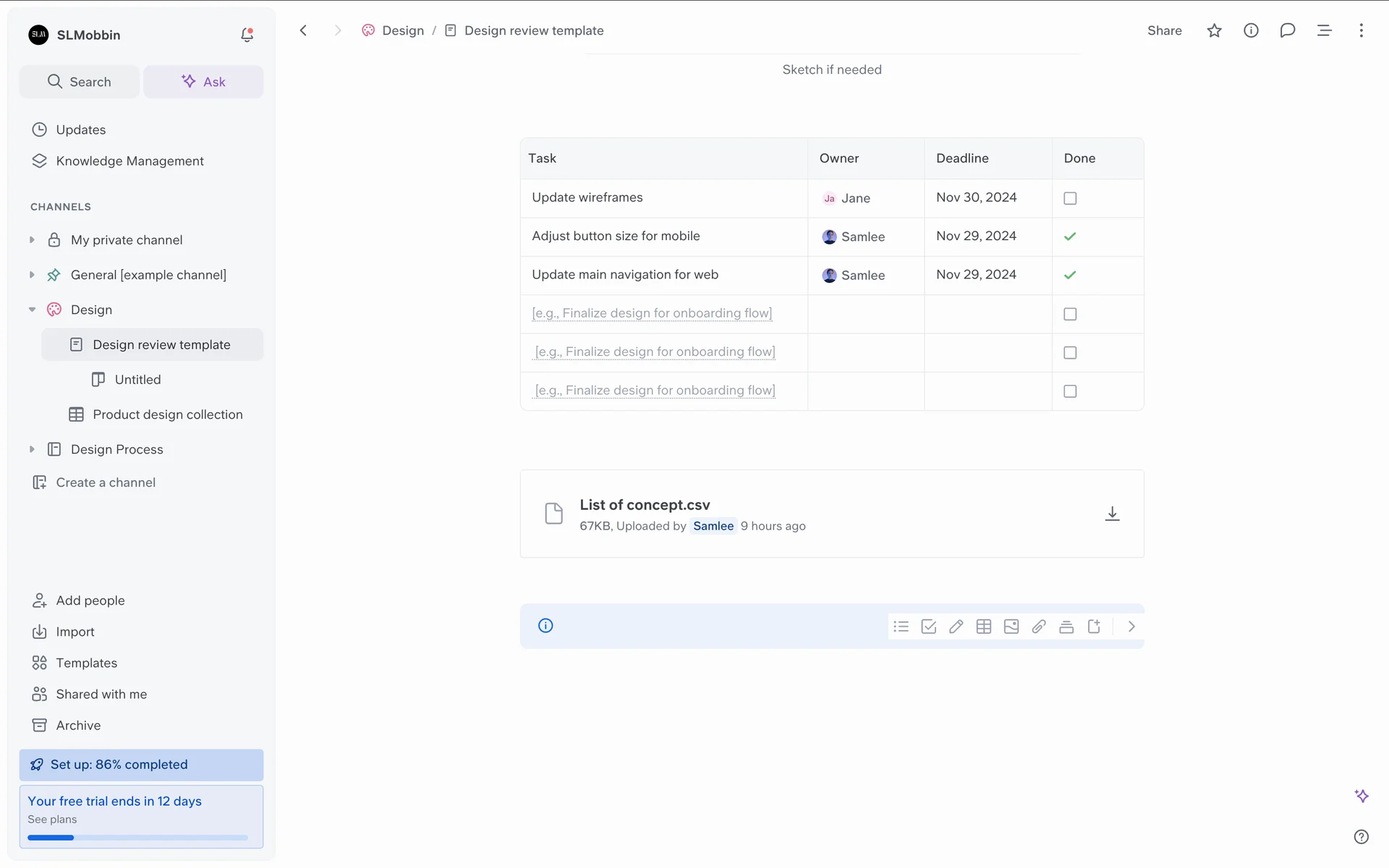The width and height of the screenshot is (1389, 868).
Task: Attach a file with paperclip icon
Action: (x=1038, y=626)
